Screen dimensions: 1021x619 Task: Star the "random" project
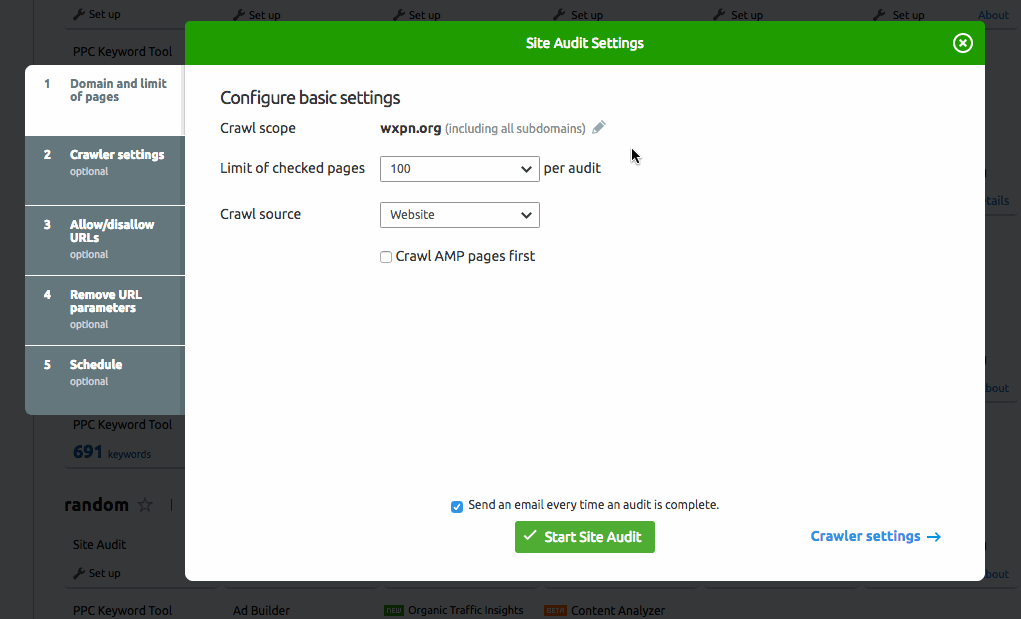(x=144, y=505)
